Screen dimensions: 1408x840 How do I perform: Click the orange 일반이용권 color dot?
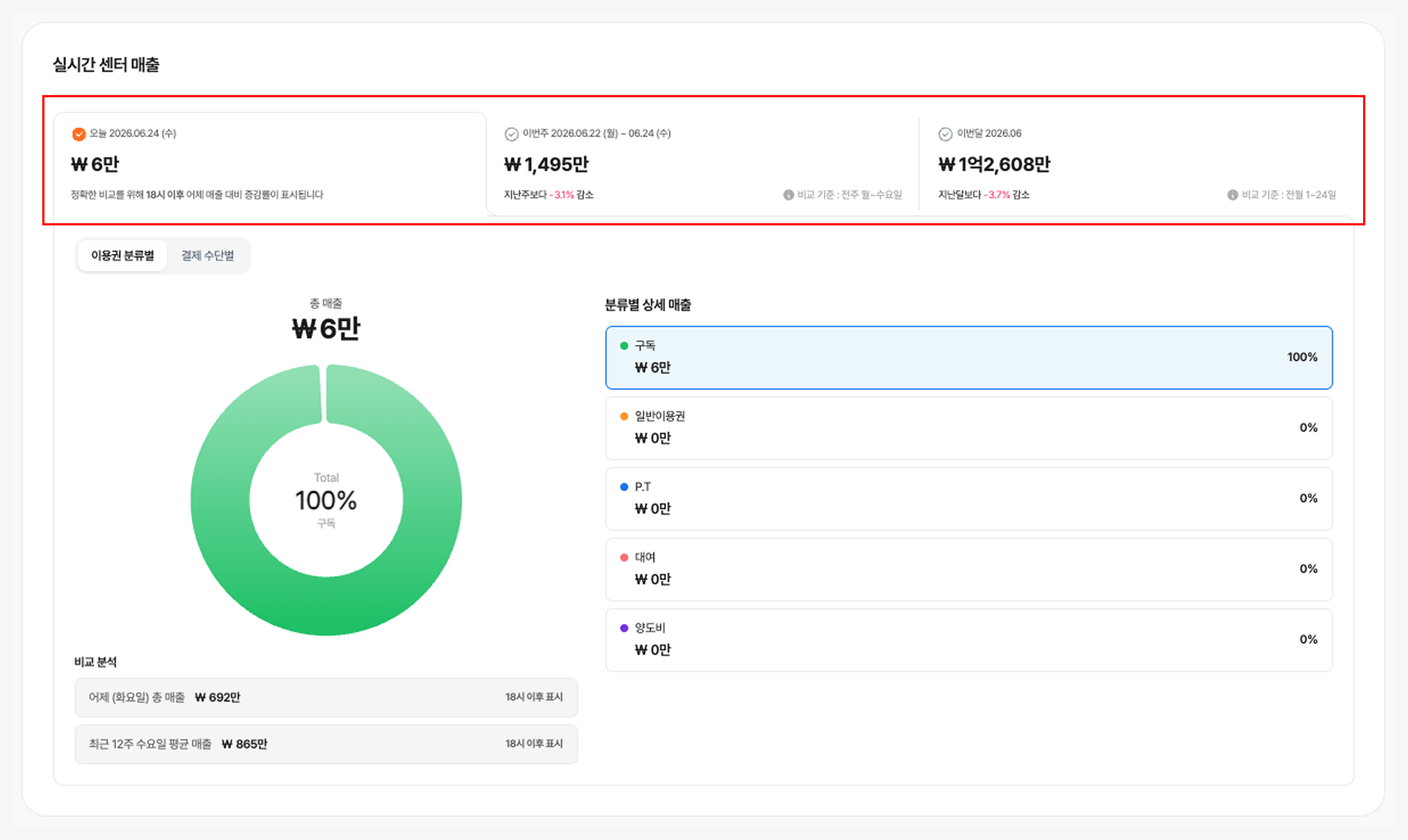624,416
